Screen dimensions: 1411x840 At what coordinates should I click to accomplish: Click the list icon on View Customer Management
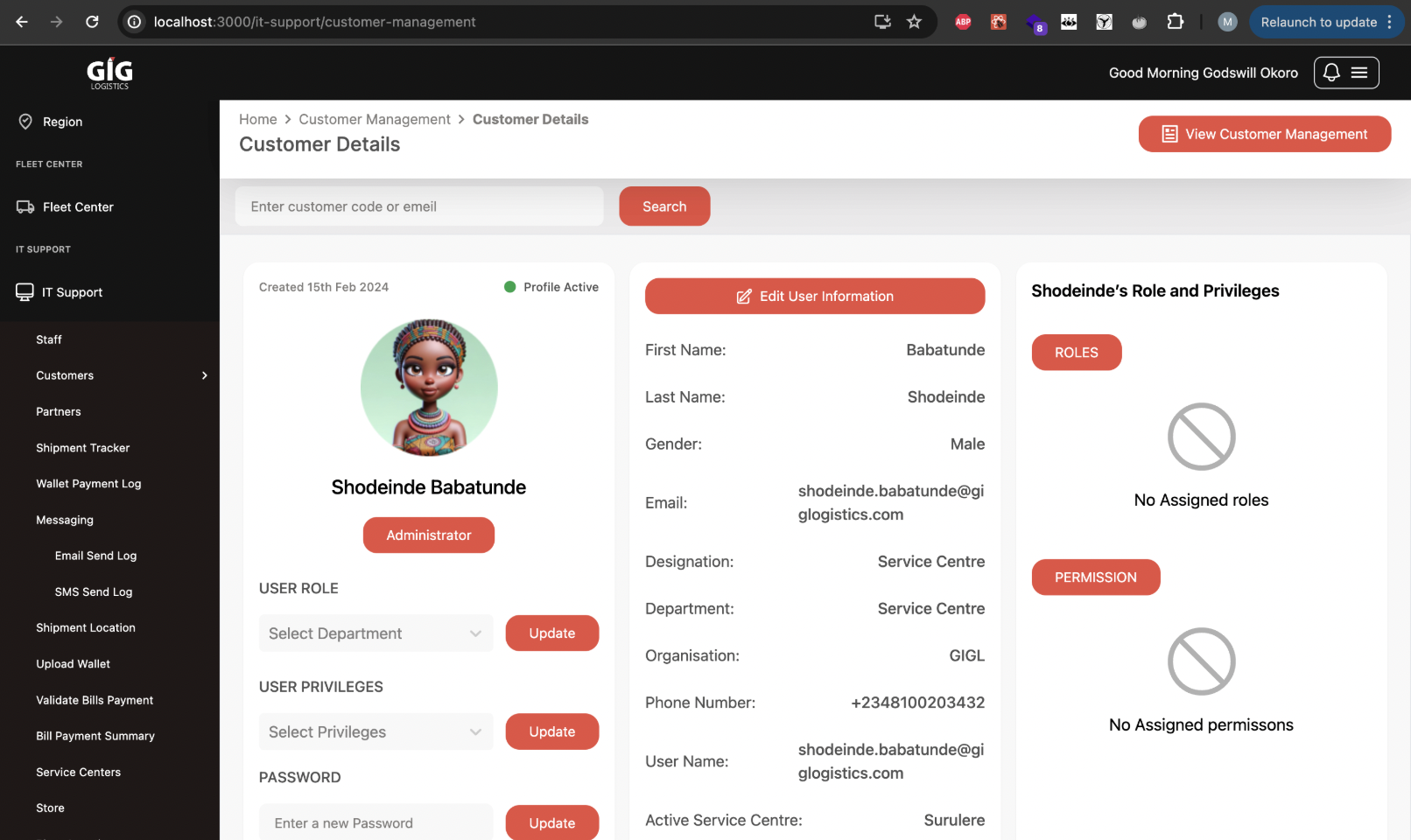(x=1169, y=134)
